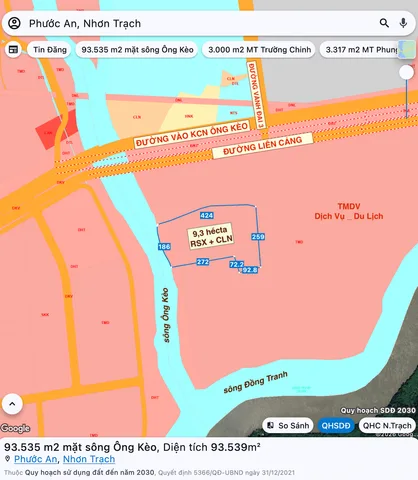
Task: Switch to the QHC N.Trạch map layer
Action: point(387,426)
